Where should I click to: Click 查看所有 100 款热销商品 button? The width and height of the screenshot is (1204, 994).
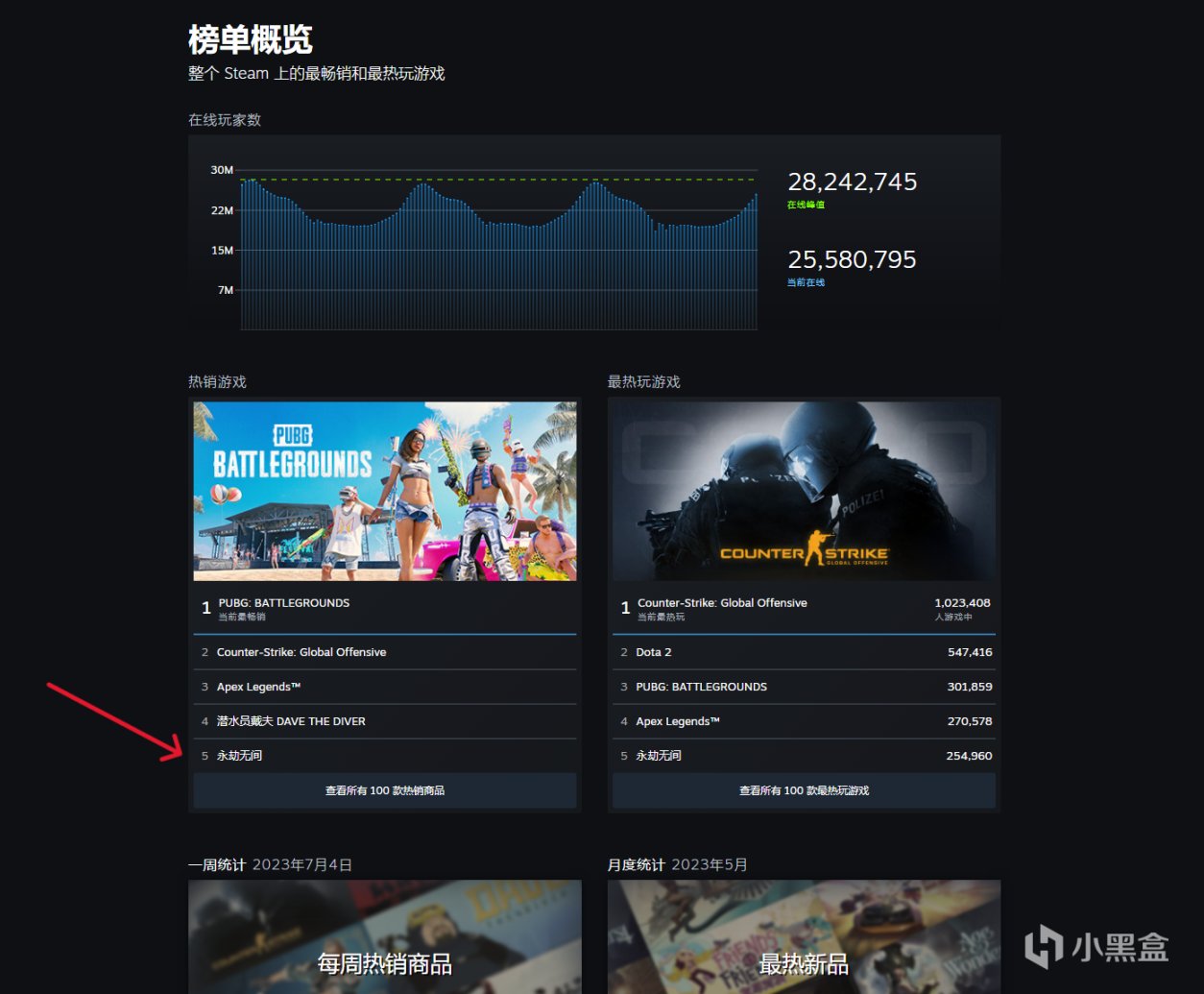(x=385, y=790)
